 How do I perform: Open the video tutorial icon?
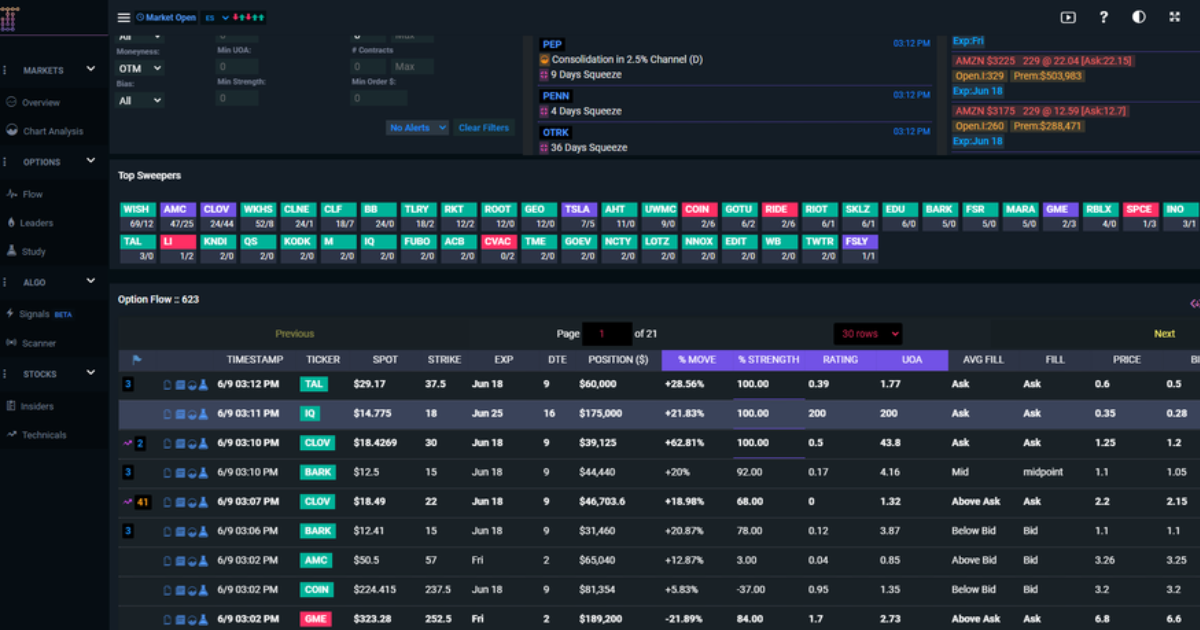click(1068, 18)
